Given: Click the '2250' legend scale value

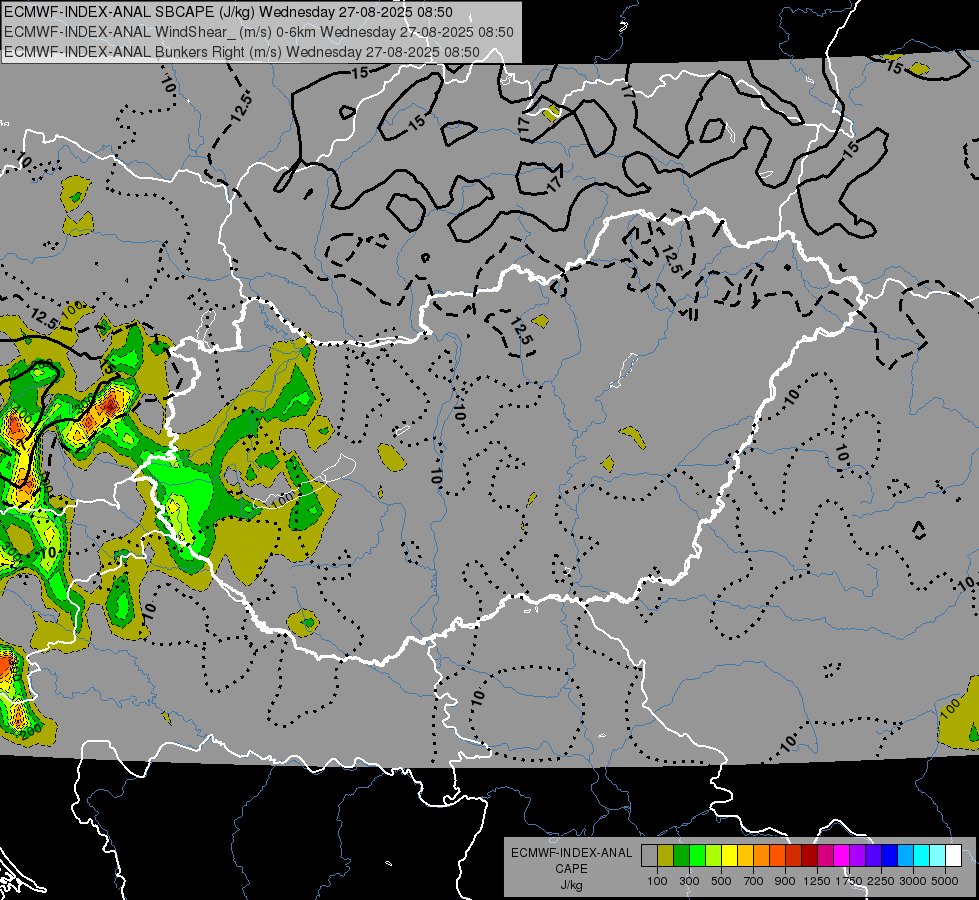Looking at the screenshot, I should tap(881, 881).
